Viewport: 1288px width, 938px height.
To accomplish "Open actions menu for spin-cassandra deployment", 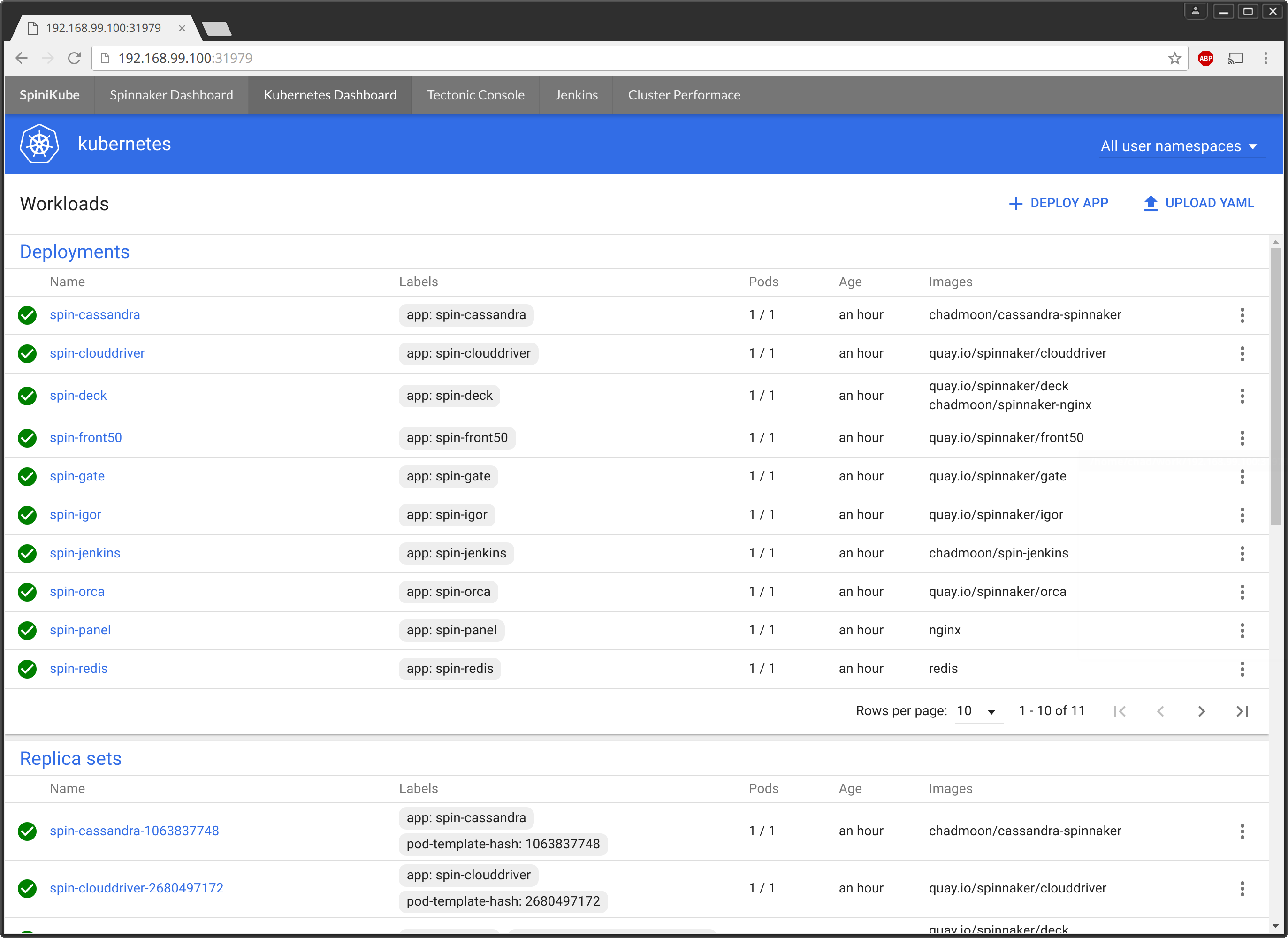I will pyautogui.click(x=1242, y=315).
